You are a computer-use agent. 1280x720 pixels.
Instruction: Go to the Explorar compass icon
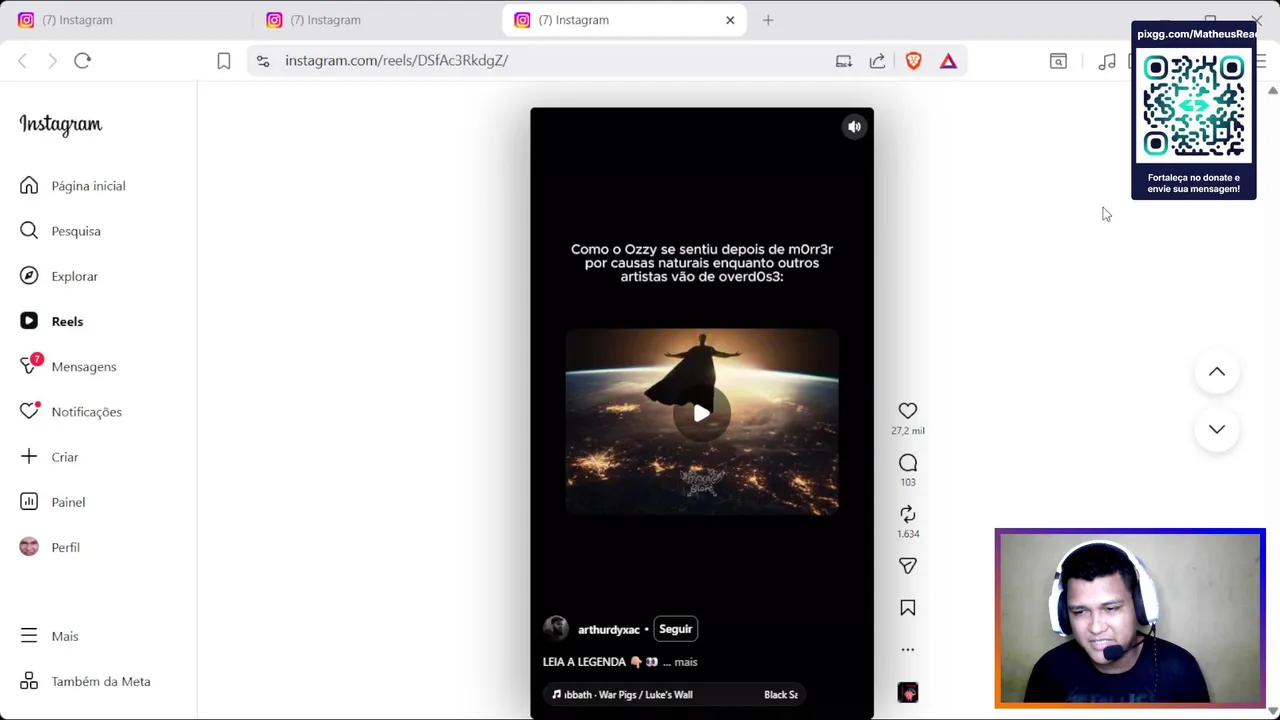[x=29, y=276]
